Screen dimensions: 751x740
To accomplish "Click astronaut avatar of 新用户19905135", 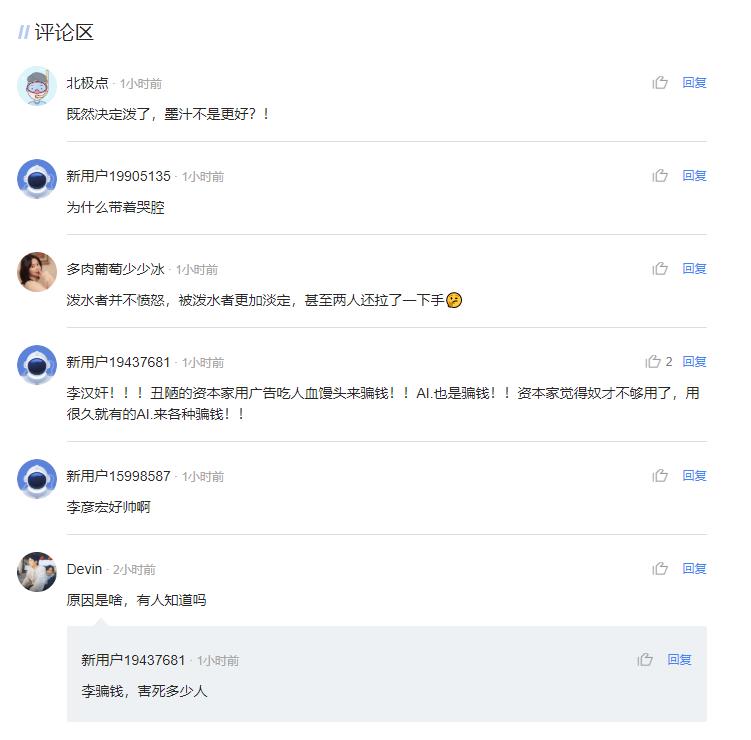I will tap(37, 179).
